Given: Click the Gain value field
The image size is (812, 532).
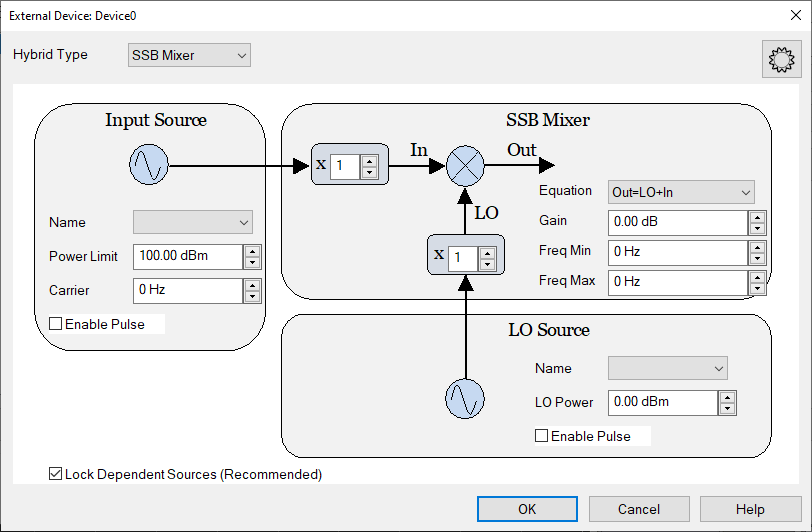Looking at the screenshot, I should [678, 222].
